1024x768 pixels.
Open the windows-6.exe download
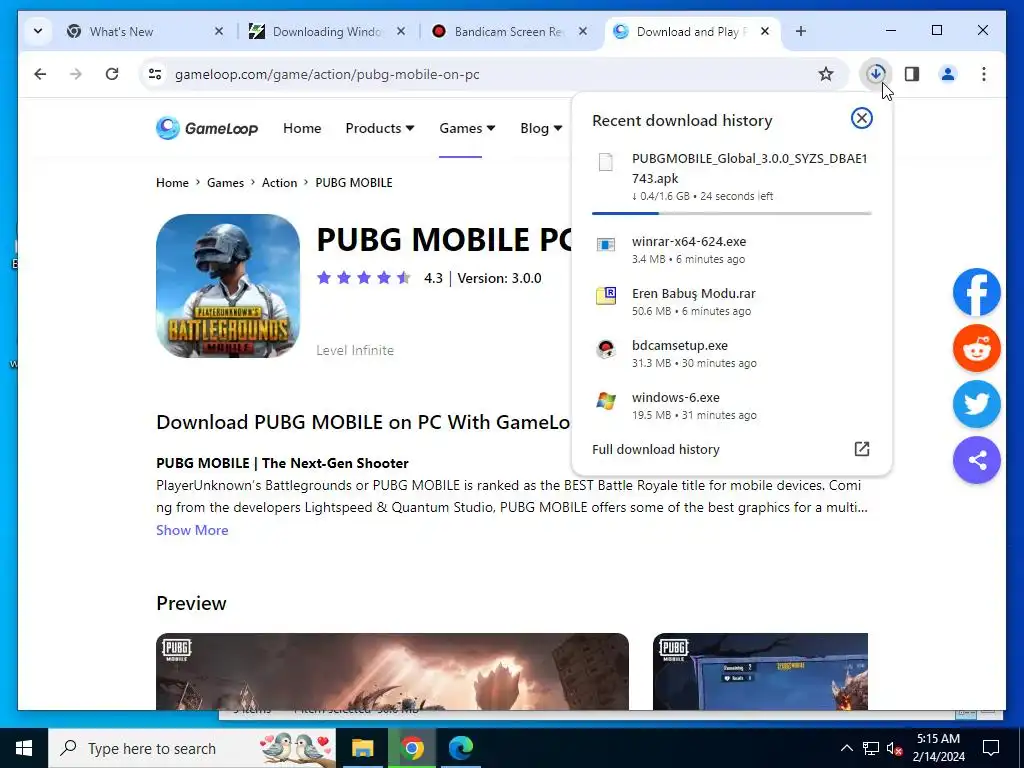[731, 406]
